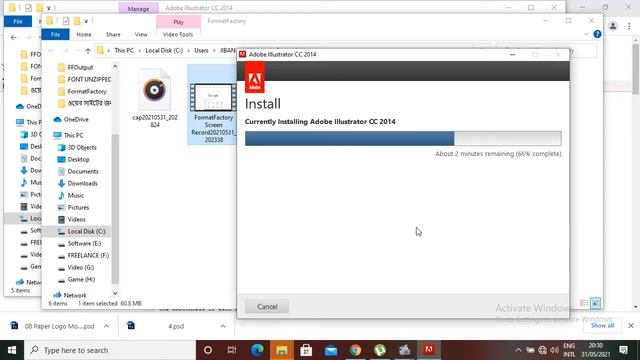The width and height of the screenshot is (640, 360).
Task: Go up one folder level arrow
Action: 88,51
